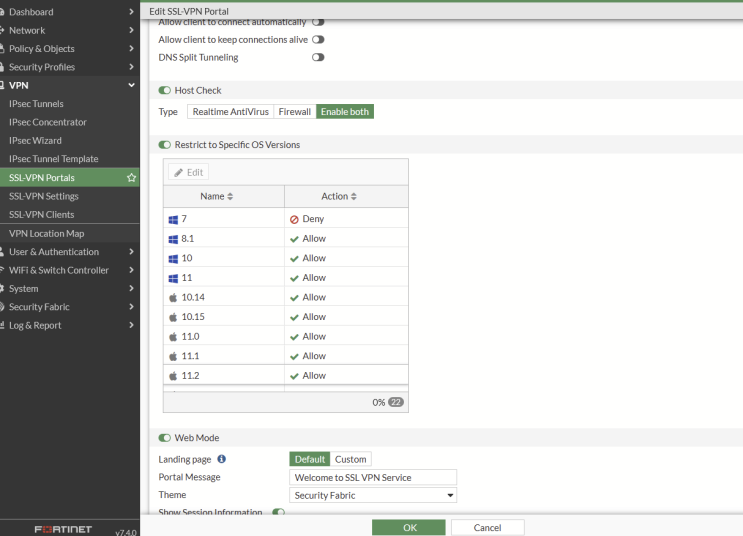Viewport: 743px width, 536px height.
Task: Click the Windows icon in the 7 row
Action: pyautogui.click(x=173, y=219)
